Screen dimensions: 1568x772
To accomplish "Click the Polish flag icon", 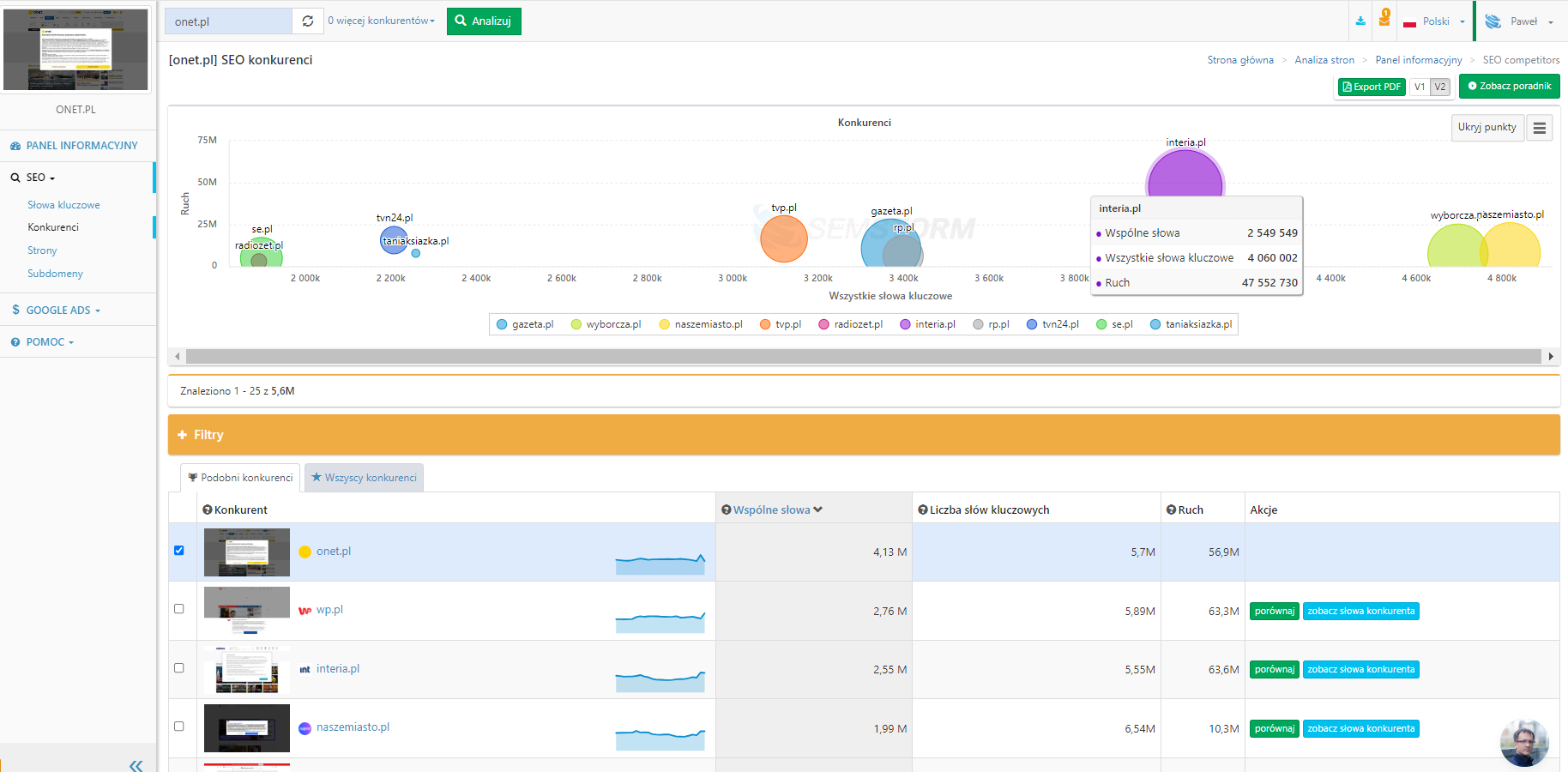I will point(1409,22).
